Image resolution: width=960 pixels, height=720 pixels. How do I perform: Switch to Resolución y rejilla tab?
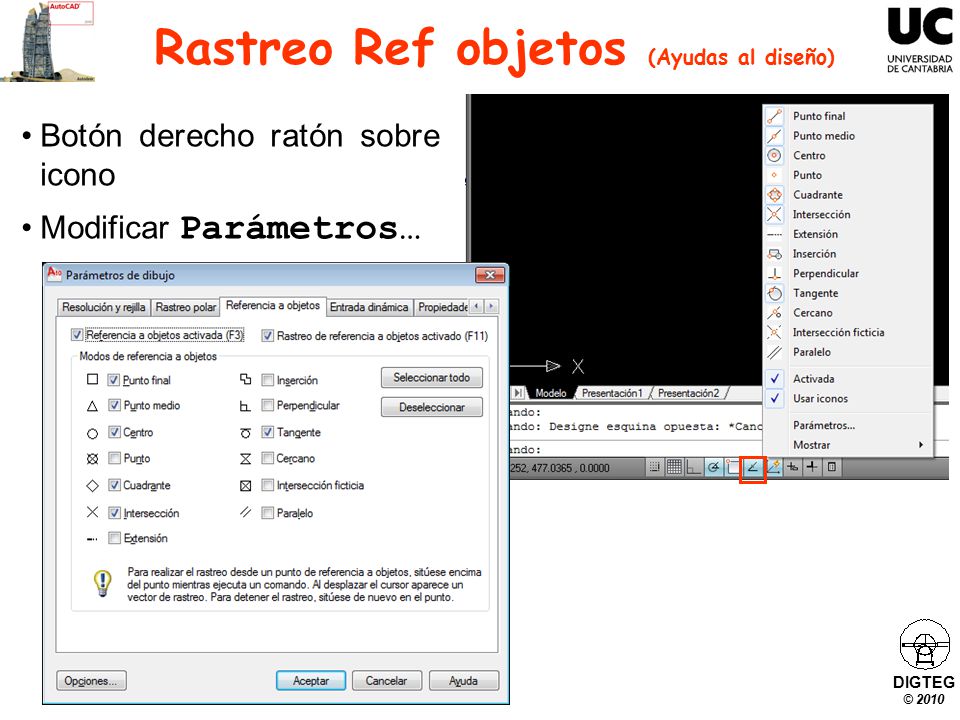click(x=103, y=307)
